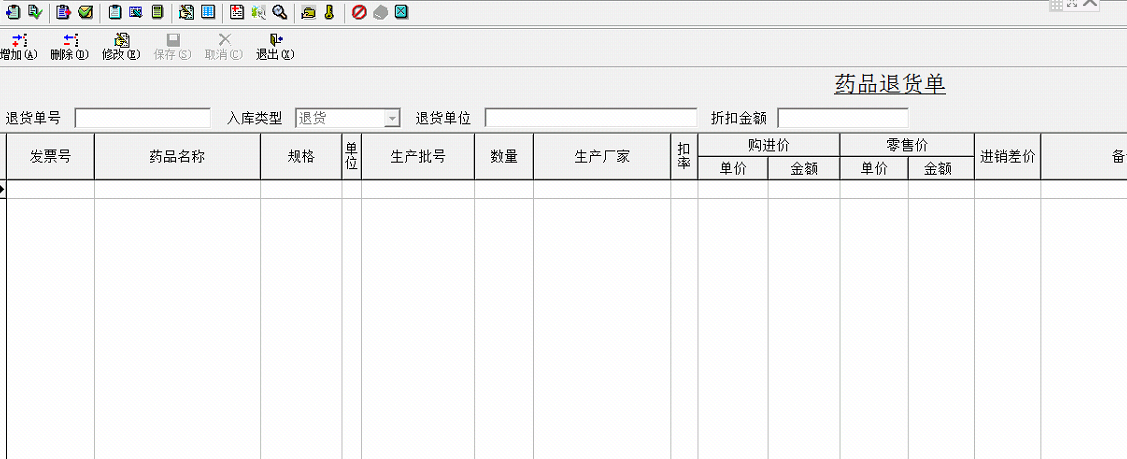Click the green document search icon
The width and height of the screenshot is (1127, 459).
click(258, 12)
